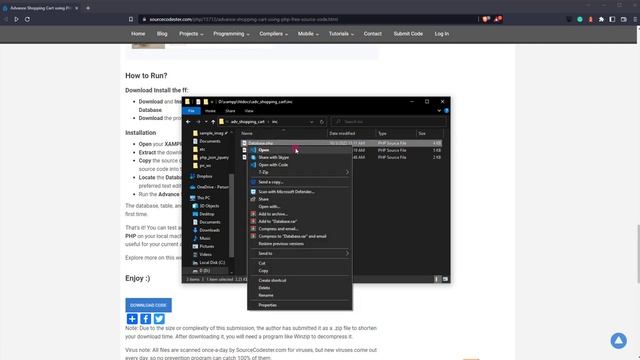Open the File tab in Explorer
640x360 pixels.
191,111
